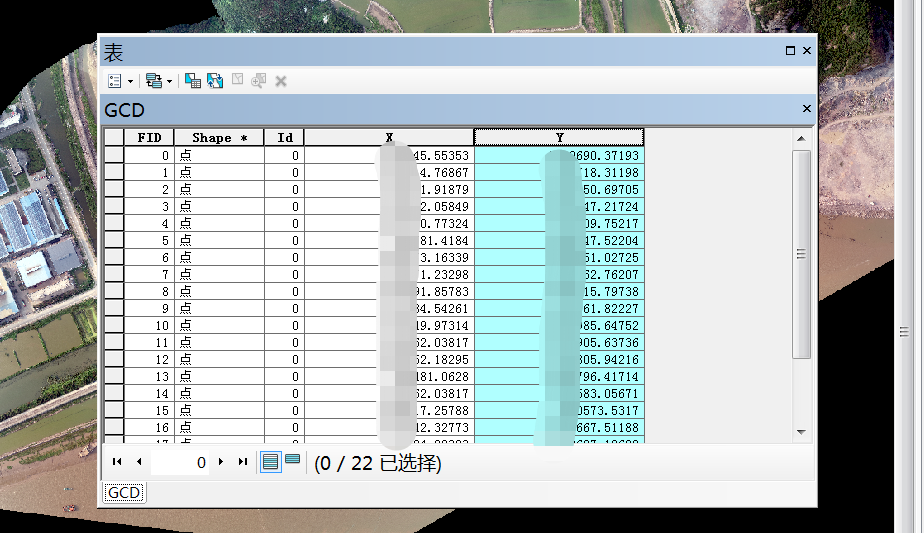Select the GCD table tab
924x533 pixels.
(124, 492)
